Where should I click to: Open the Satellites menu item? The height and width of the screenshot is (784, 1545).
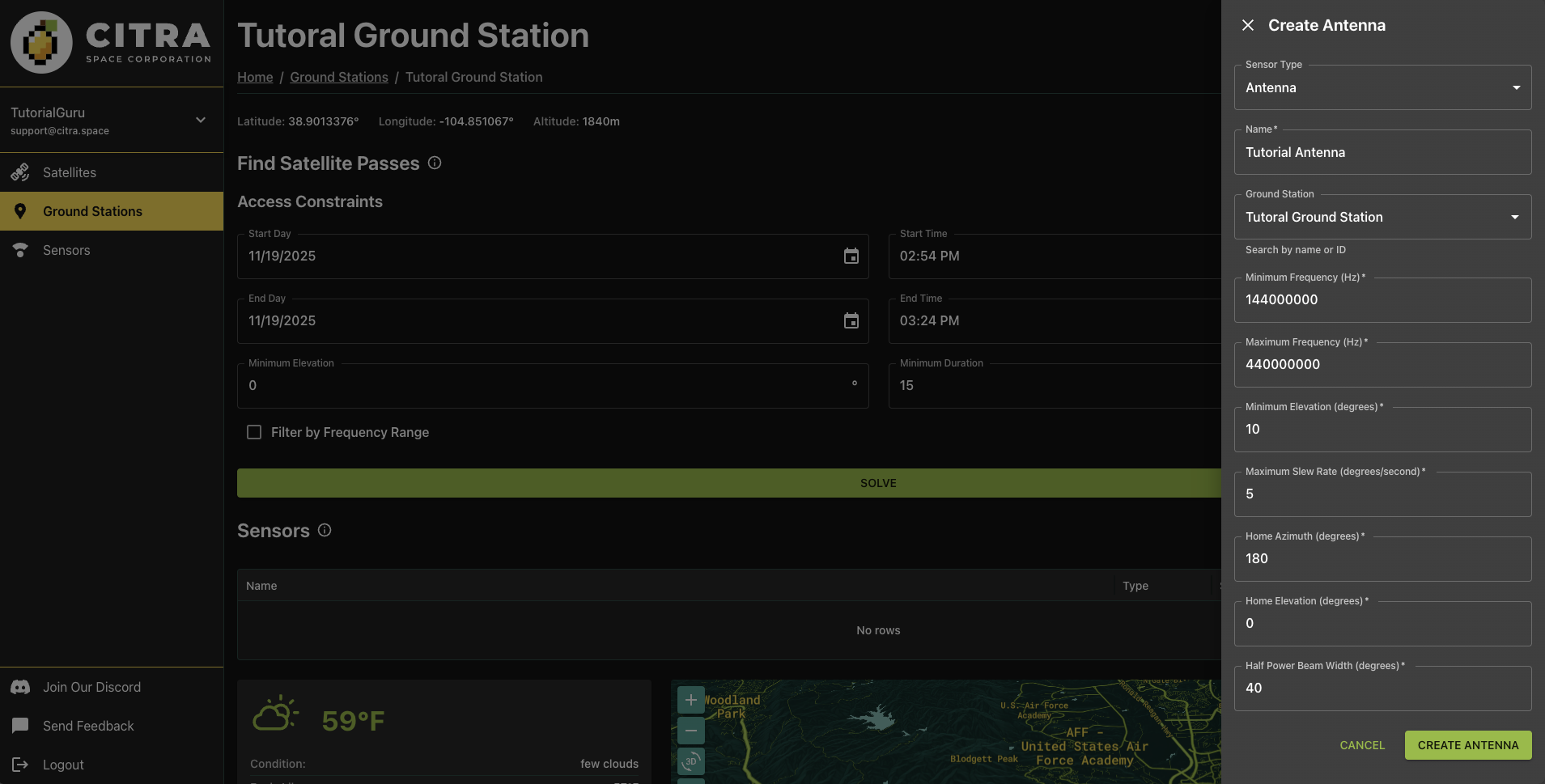tap(112, 172)
